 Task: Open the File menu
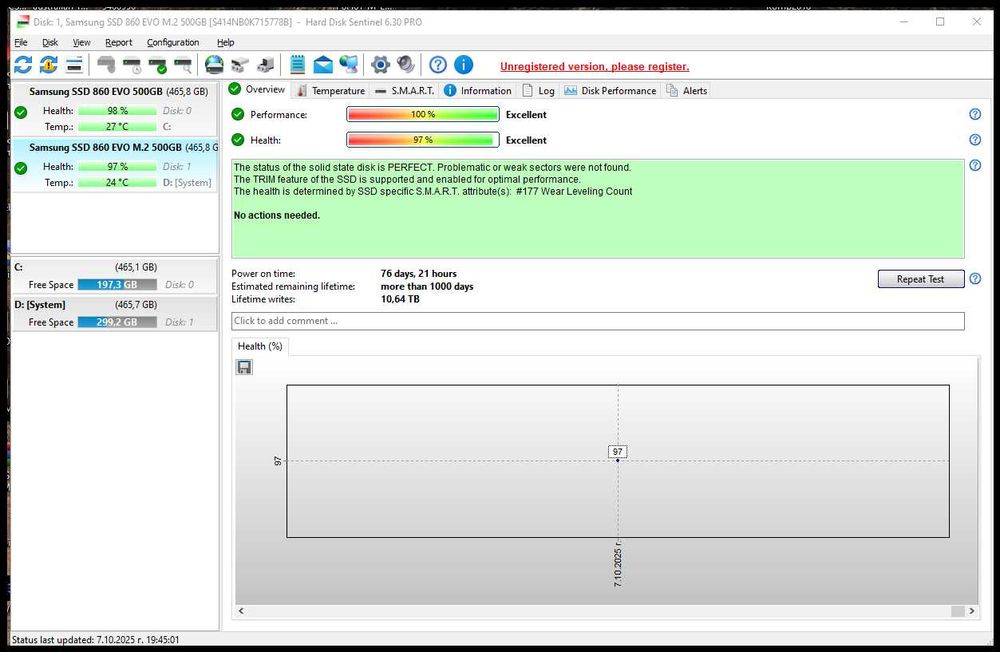click(x=21, y=42)
